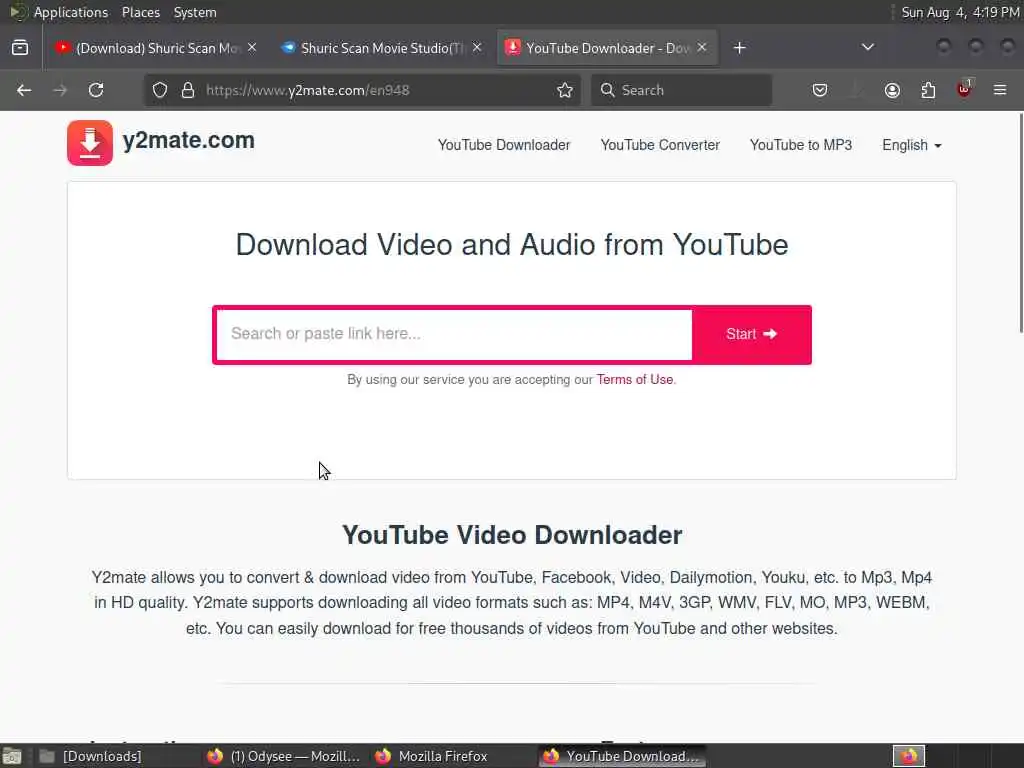Bookmark this page with the star icon
Viewport: 1024px width, 768px height.
[x=565, y=90]
